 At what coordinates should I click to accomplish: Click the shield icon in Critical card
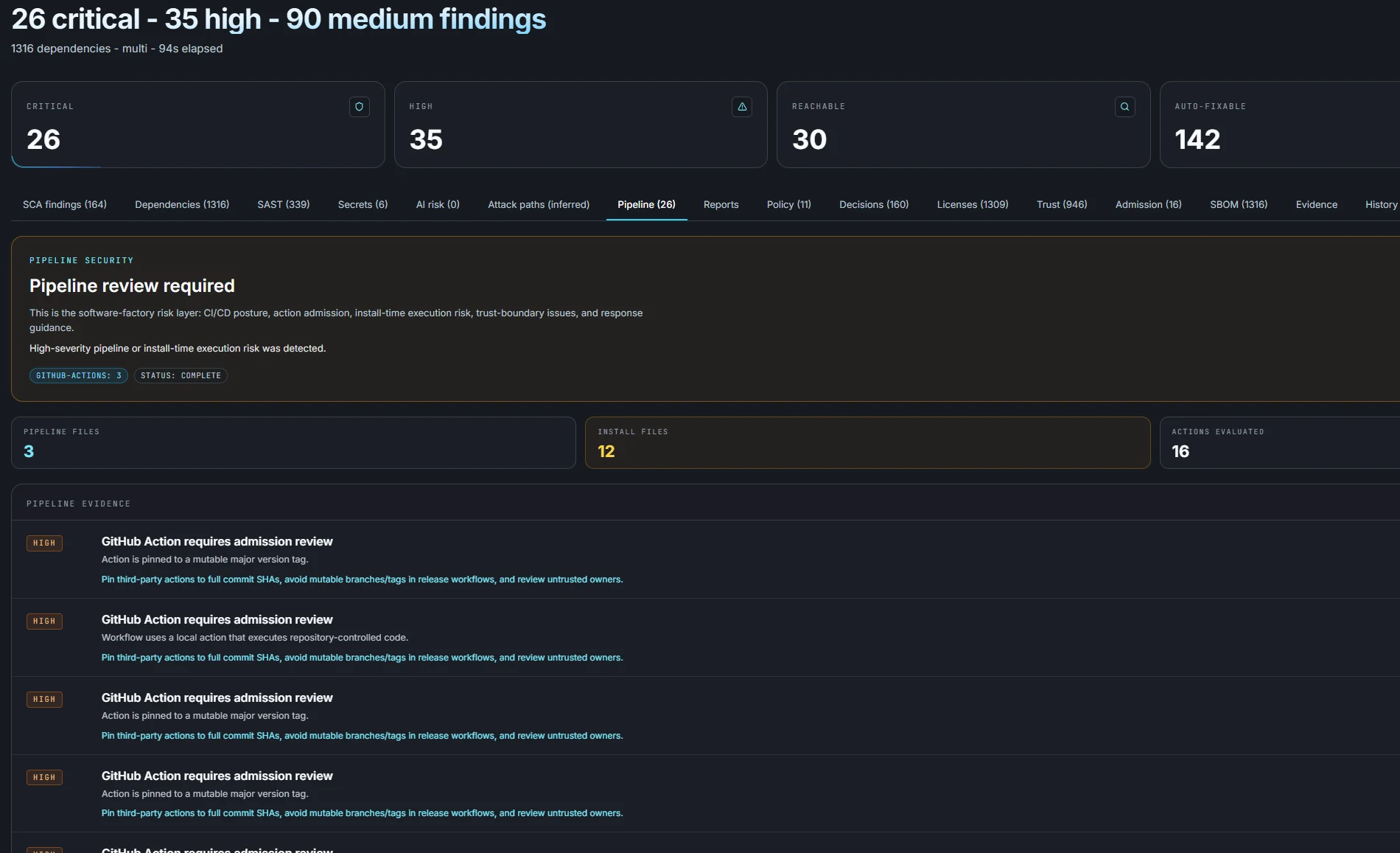click(x=359, y=107)
